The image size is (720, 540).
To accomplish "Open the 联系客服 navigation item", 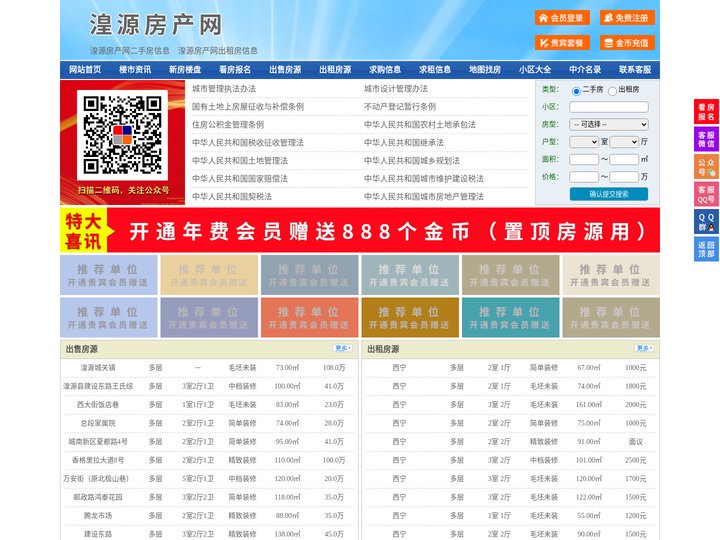I will (635, 70).
